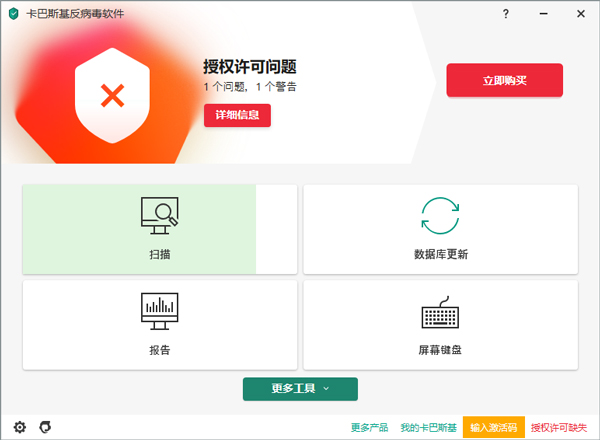600x440 pixels.
Task: Click the reports bar chart monitor icon
Action: tap(160, 311)
